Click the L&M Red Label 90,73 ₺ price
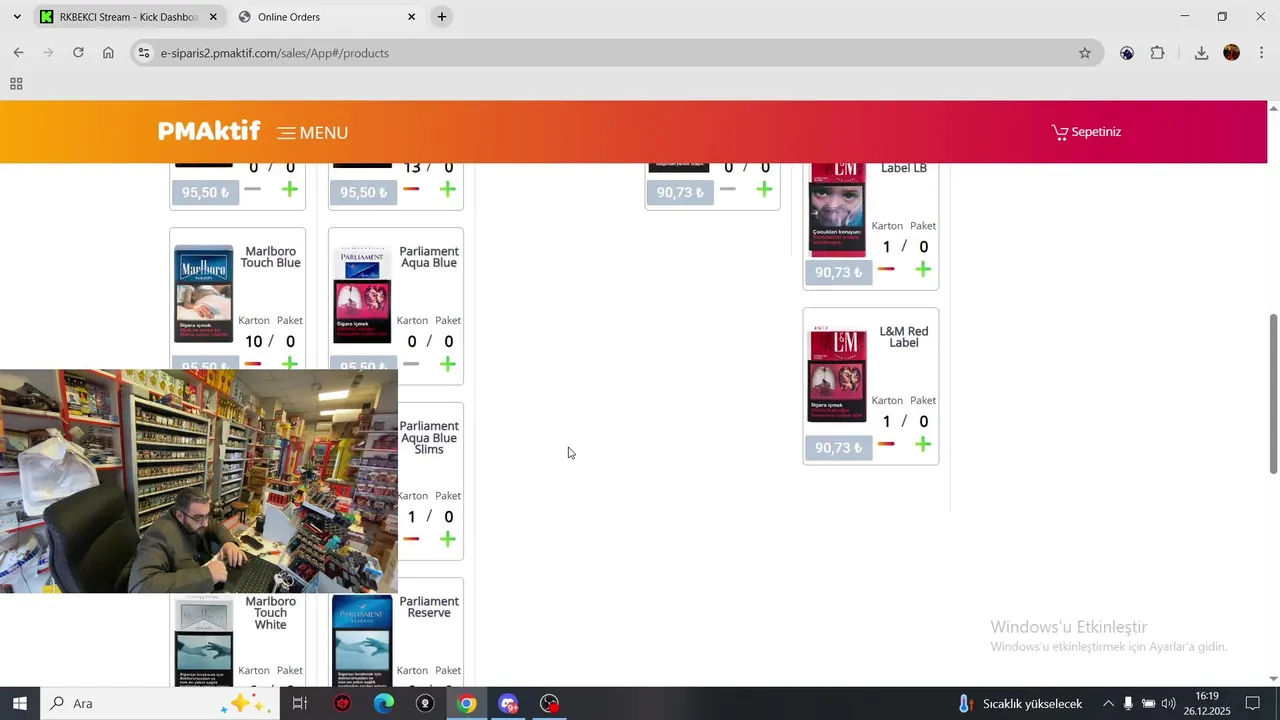 (838, 448)
